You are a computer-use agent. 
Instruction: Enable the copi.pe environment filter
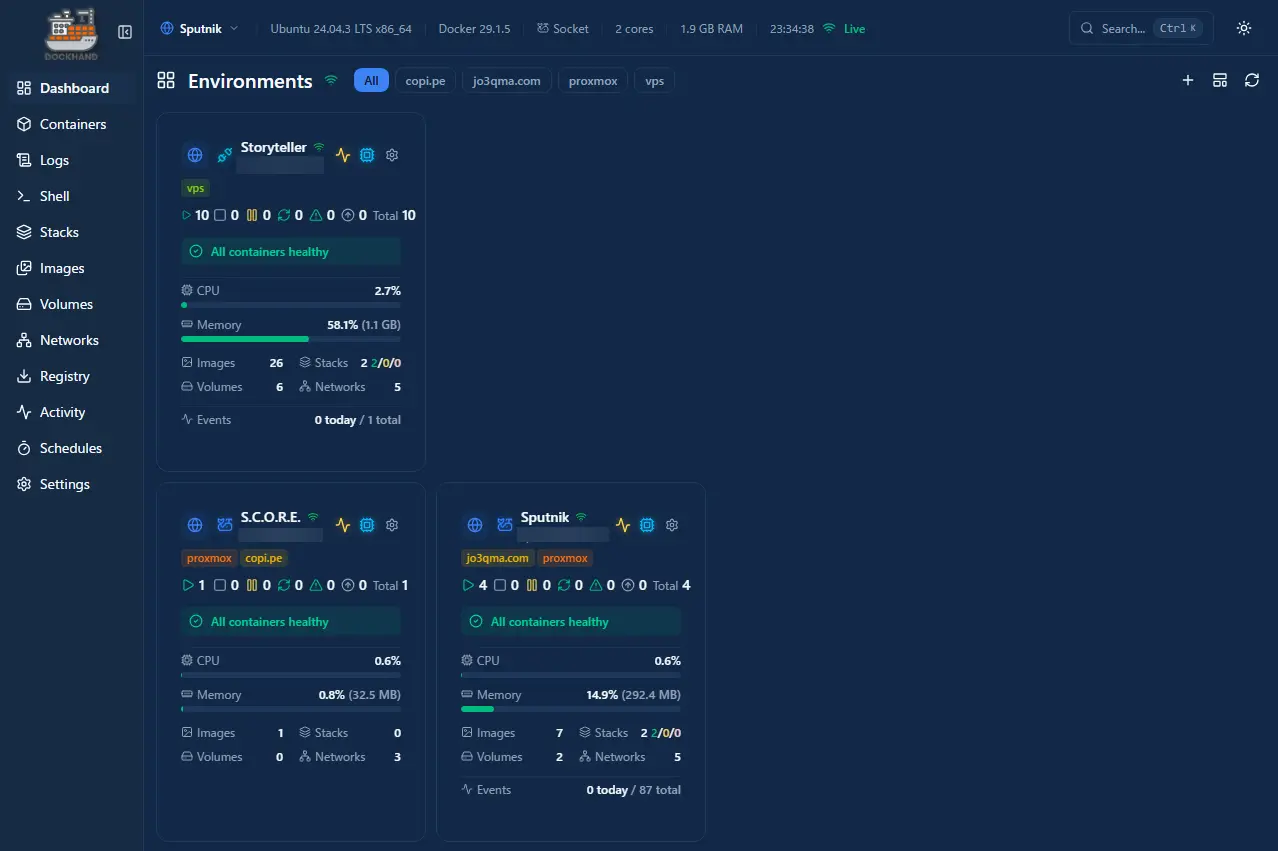424,80
